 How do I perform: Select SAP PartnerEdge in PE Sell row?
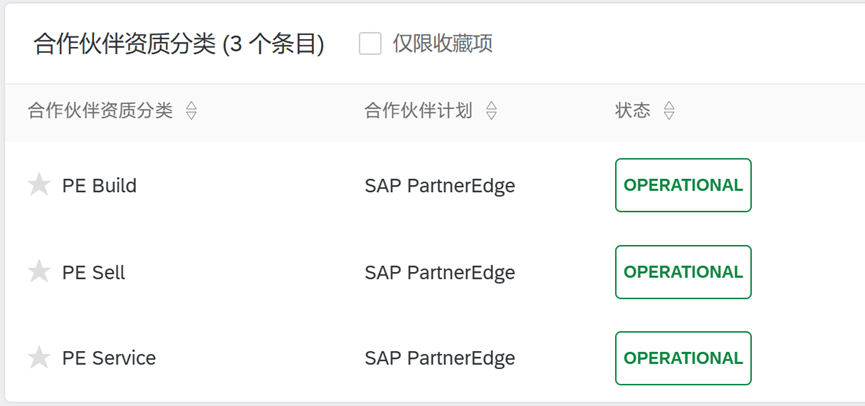click(x=440, y=273)
